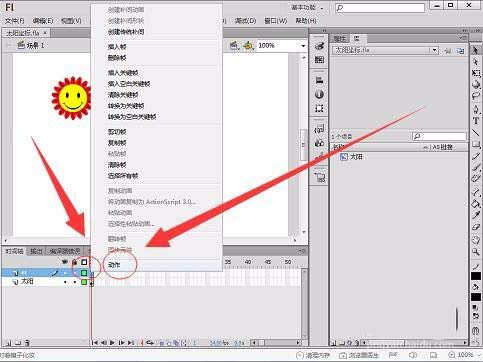Image resolution: width=483 pixels, height=362 pixels.
Task: Open workspace switcher dropdown 基本功能
Action: tap(307, 7)
